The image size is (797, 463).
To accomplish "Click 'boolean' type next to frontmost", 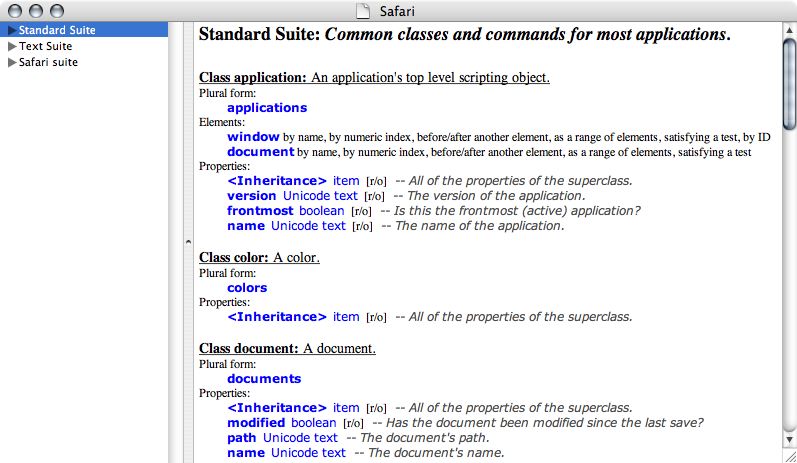I will (x=321, y=211).
